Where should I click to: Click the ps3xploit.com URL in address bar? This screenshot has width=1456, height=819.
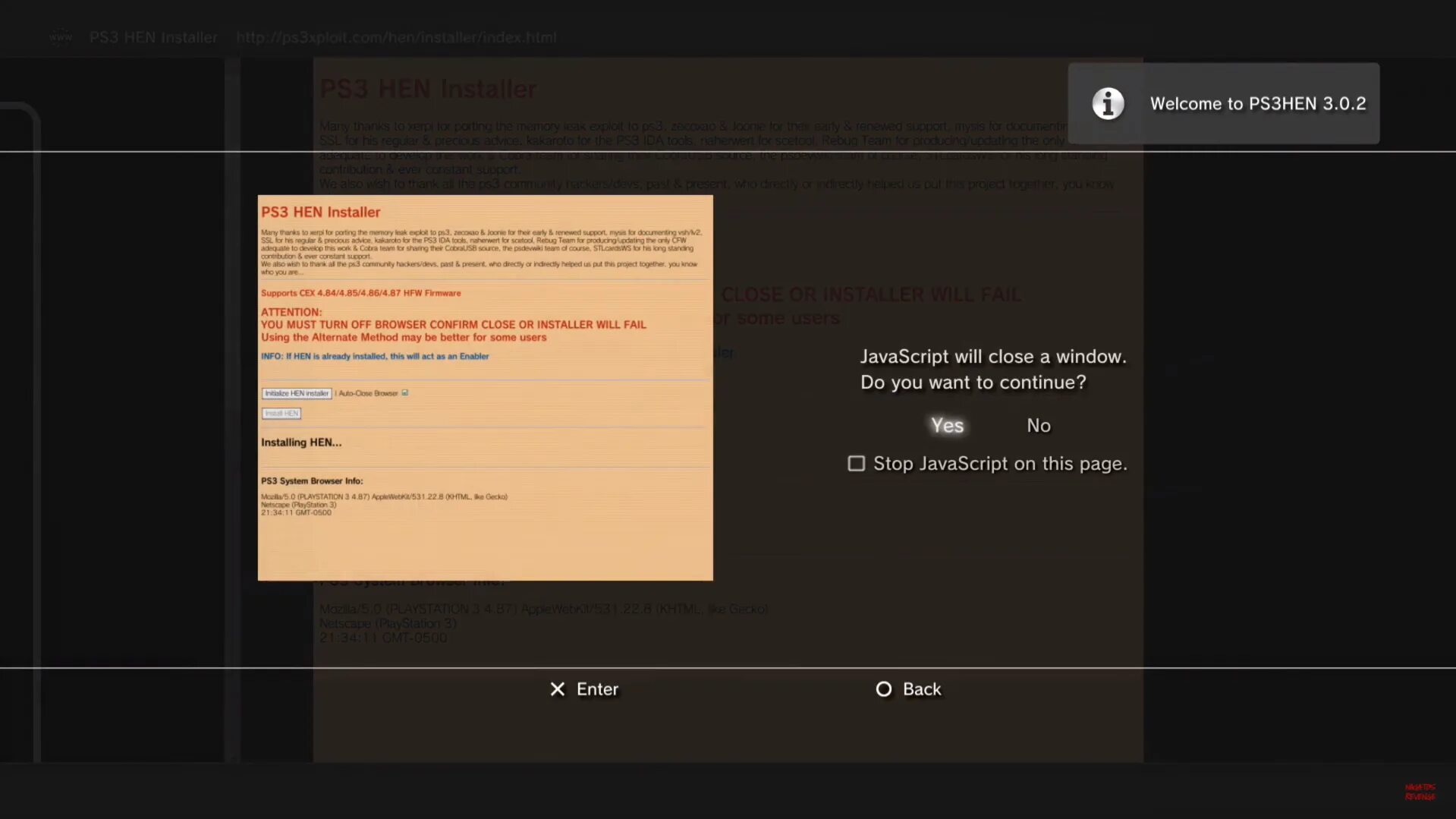point(396,37)
